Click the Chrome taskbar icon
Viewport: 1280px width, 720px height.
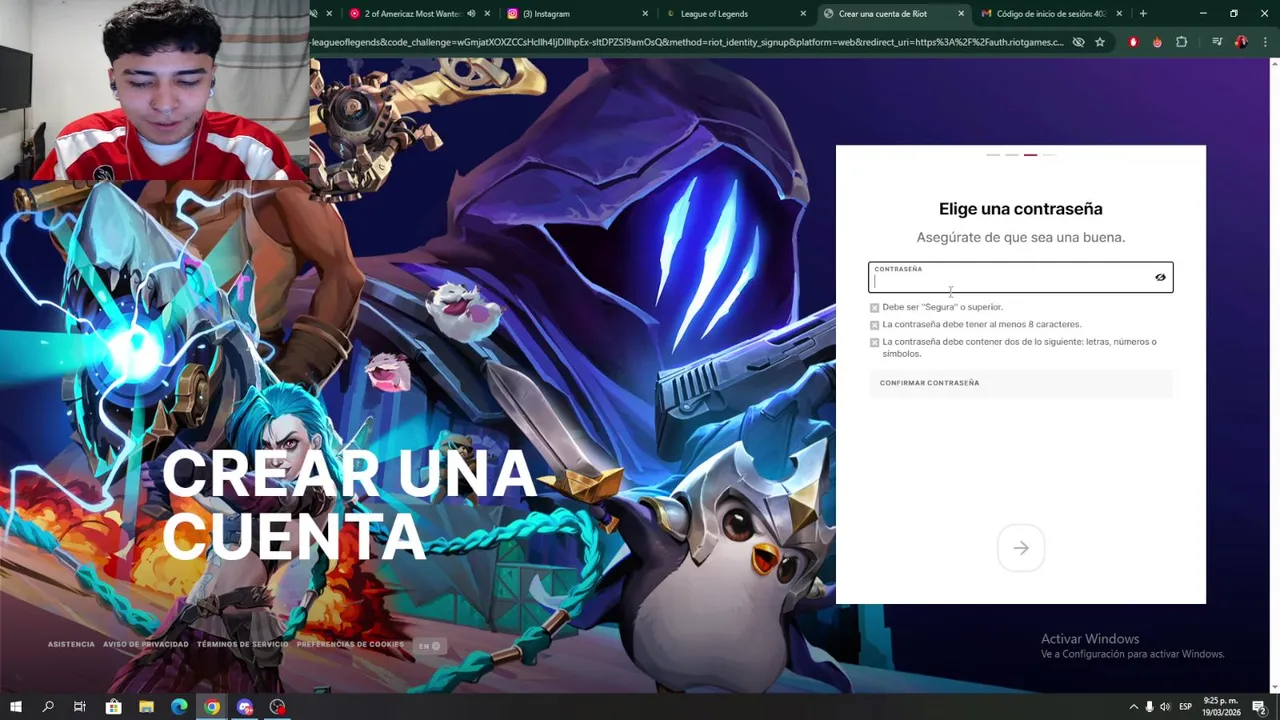[212, 707]
